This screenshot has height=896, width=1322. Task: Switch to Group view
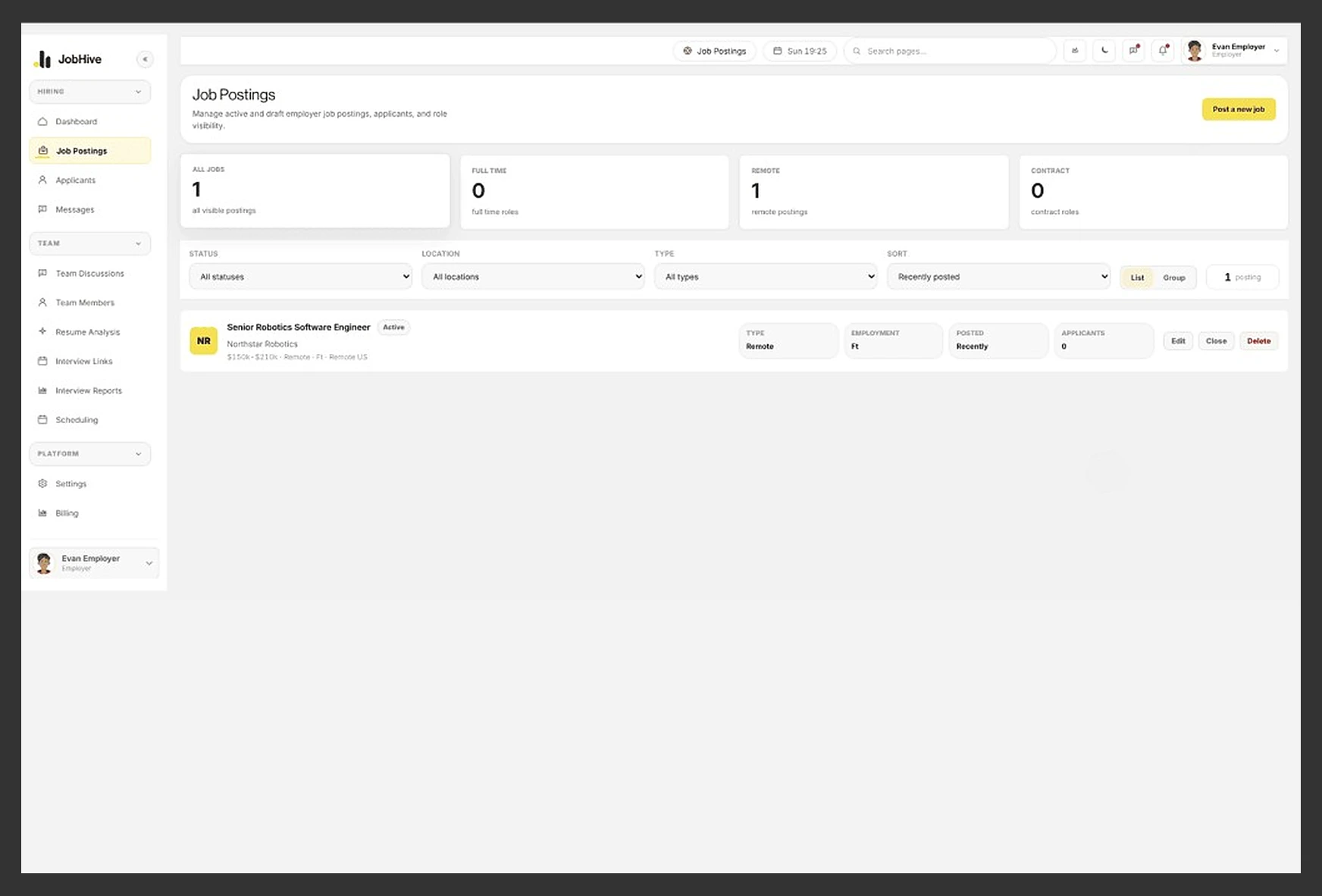tap(1174, 277)
